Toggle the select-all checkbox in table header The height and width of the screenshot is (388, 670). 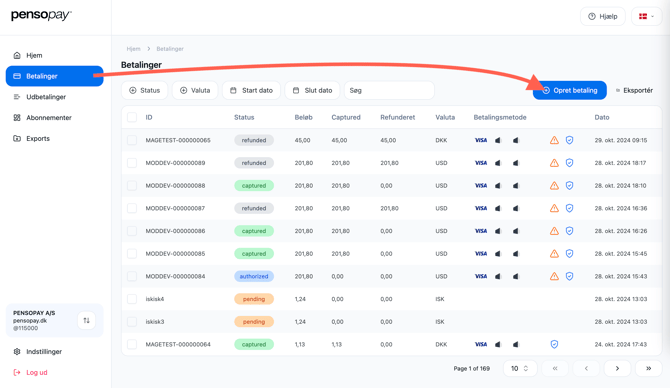point(132,118)
